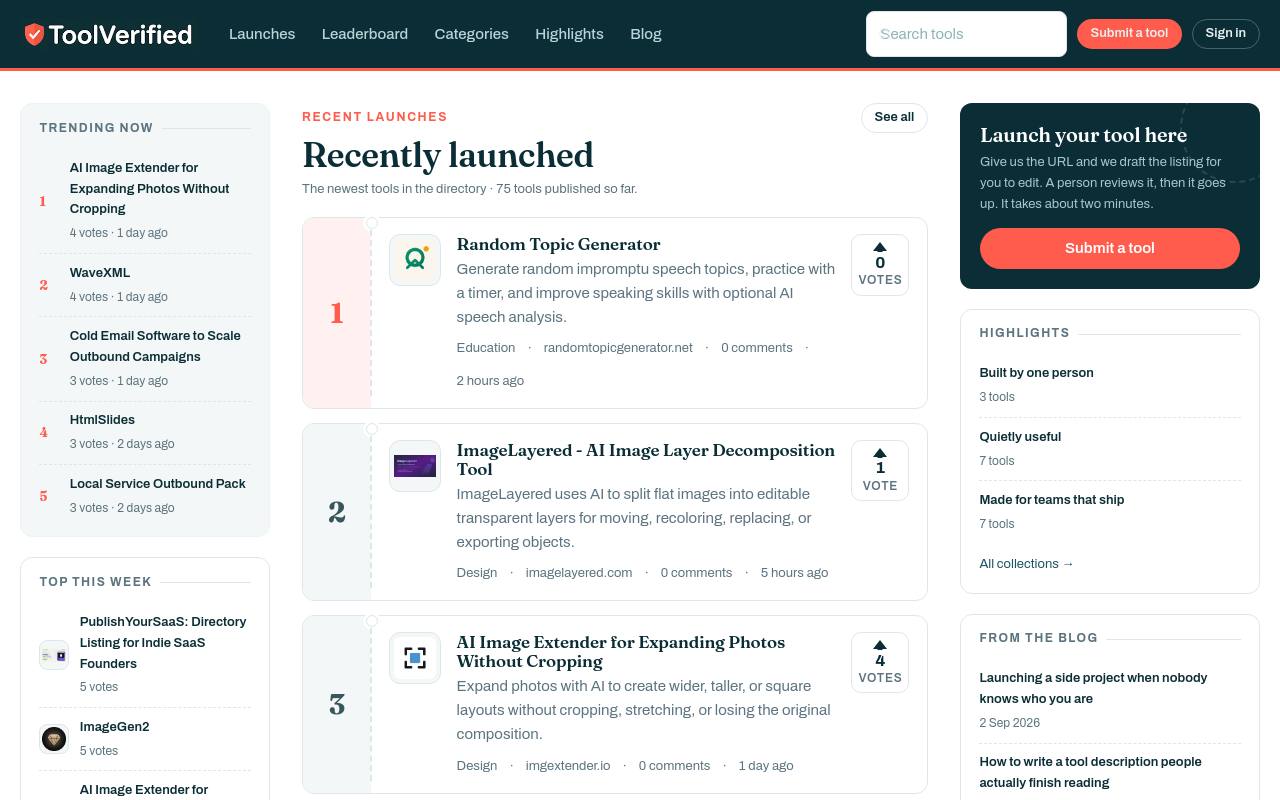Viewport: 1280px width, 800px height.
Task: Click the Sign in button
Action: (1225, 33)
